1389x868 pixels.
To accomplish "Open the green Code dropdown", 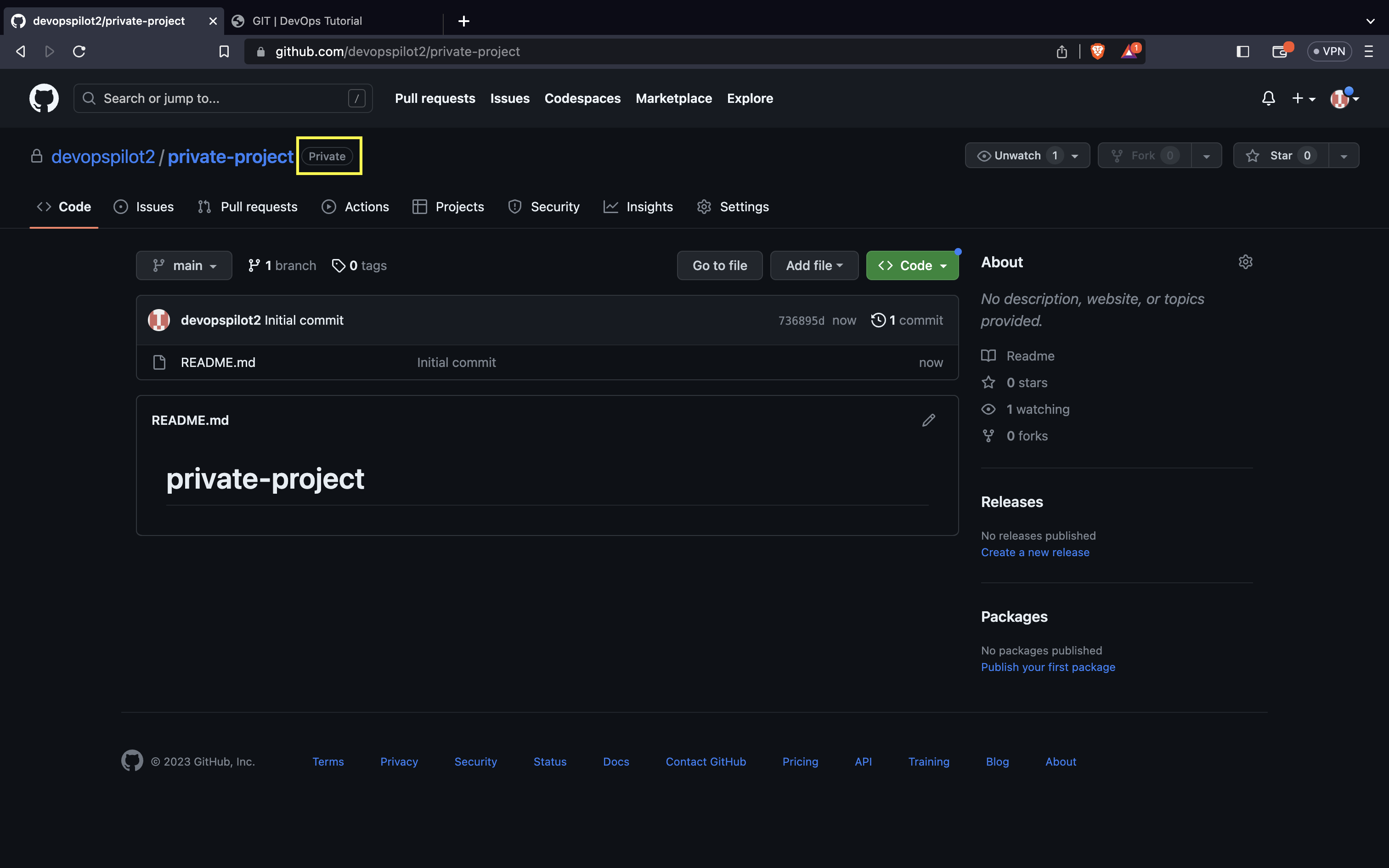I will pos(912,265).
